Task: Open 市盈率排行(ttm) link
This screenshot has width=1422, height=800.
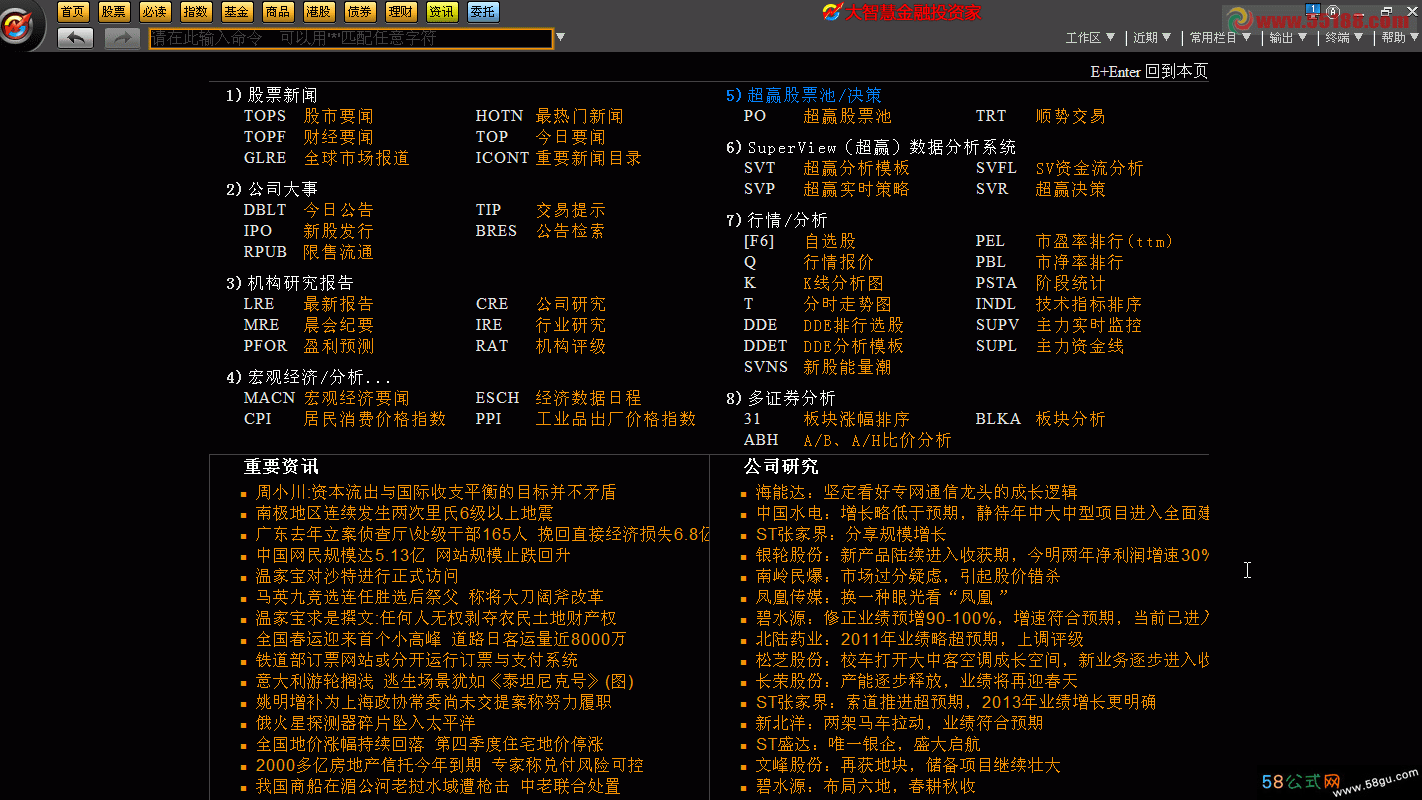Action: tap(1104, 241)
